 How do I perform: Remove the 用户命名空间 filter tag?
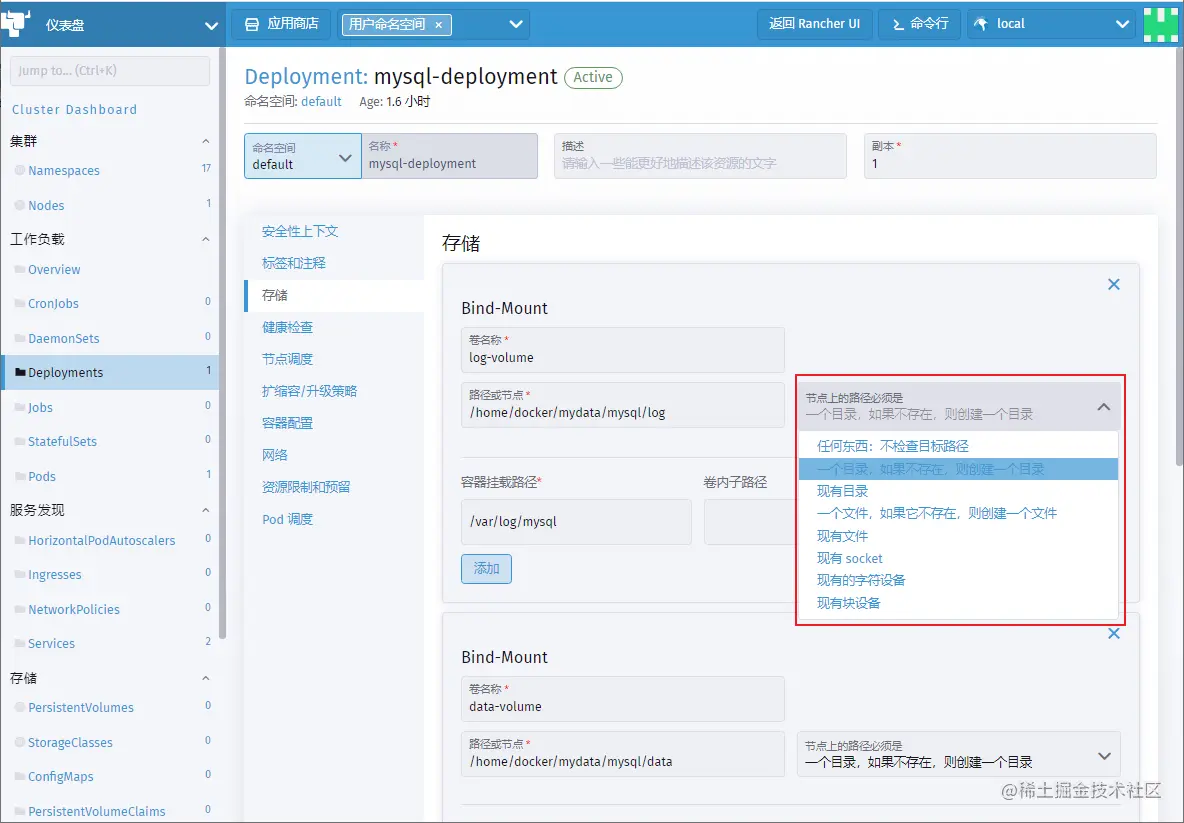[439, 25]
